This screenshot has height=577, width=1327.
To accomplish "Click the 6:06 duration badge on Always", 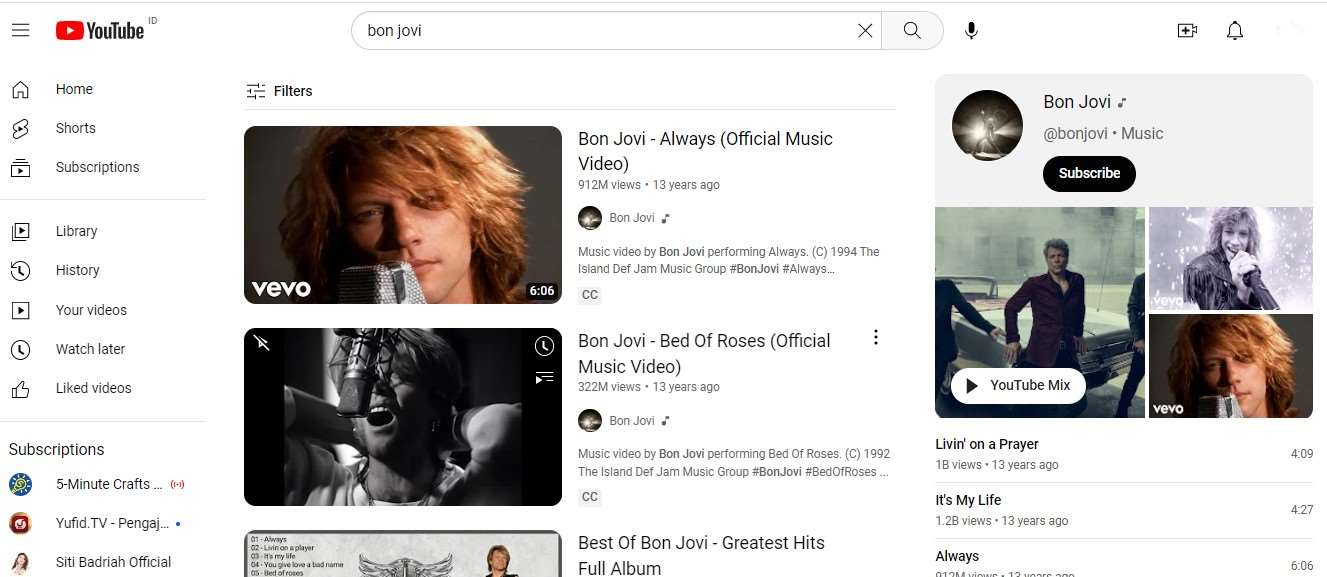I will 541,291.
